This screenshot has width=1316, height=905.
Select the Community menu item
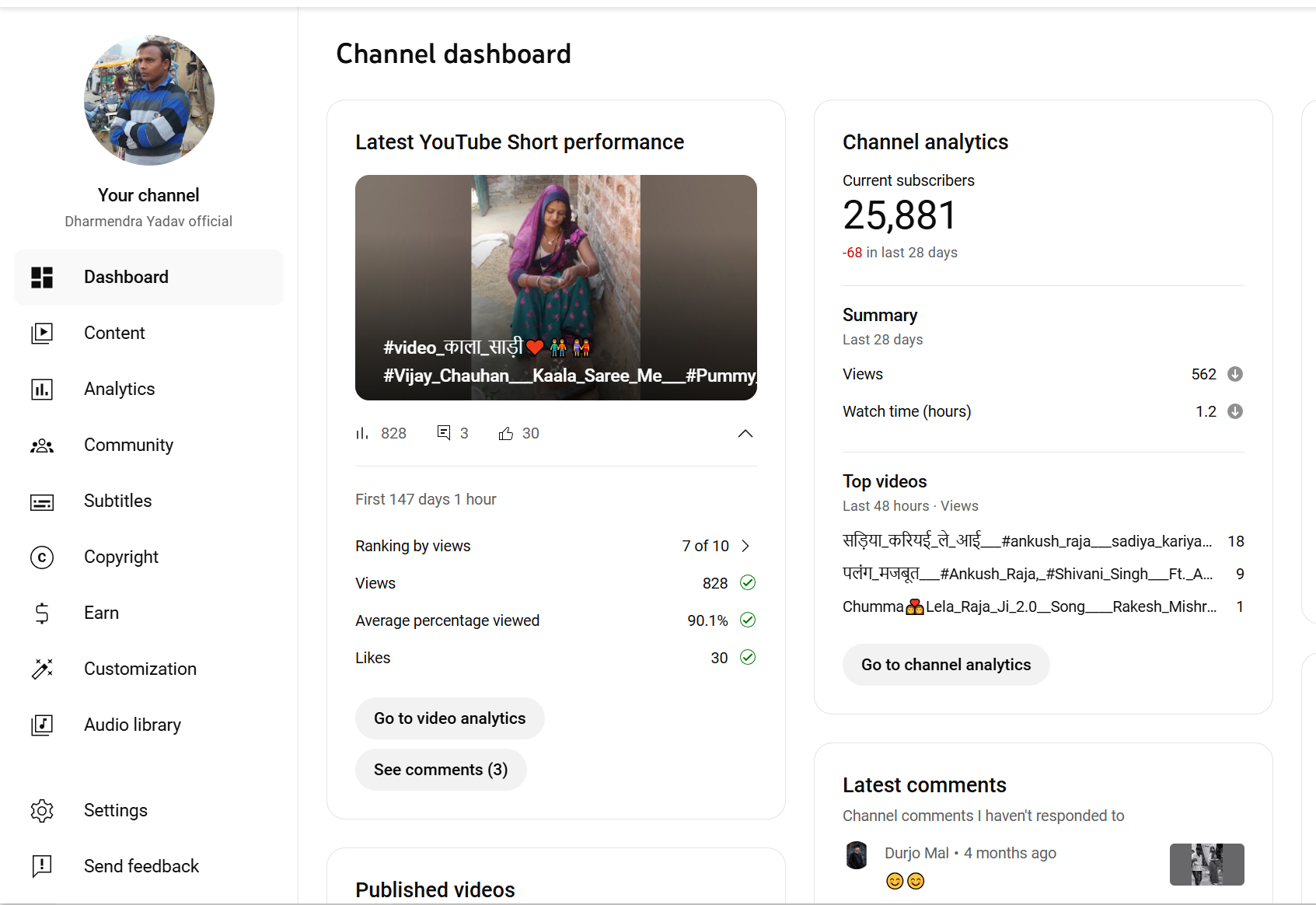click(x=148, y=446)
